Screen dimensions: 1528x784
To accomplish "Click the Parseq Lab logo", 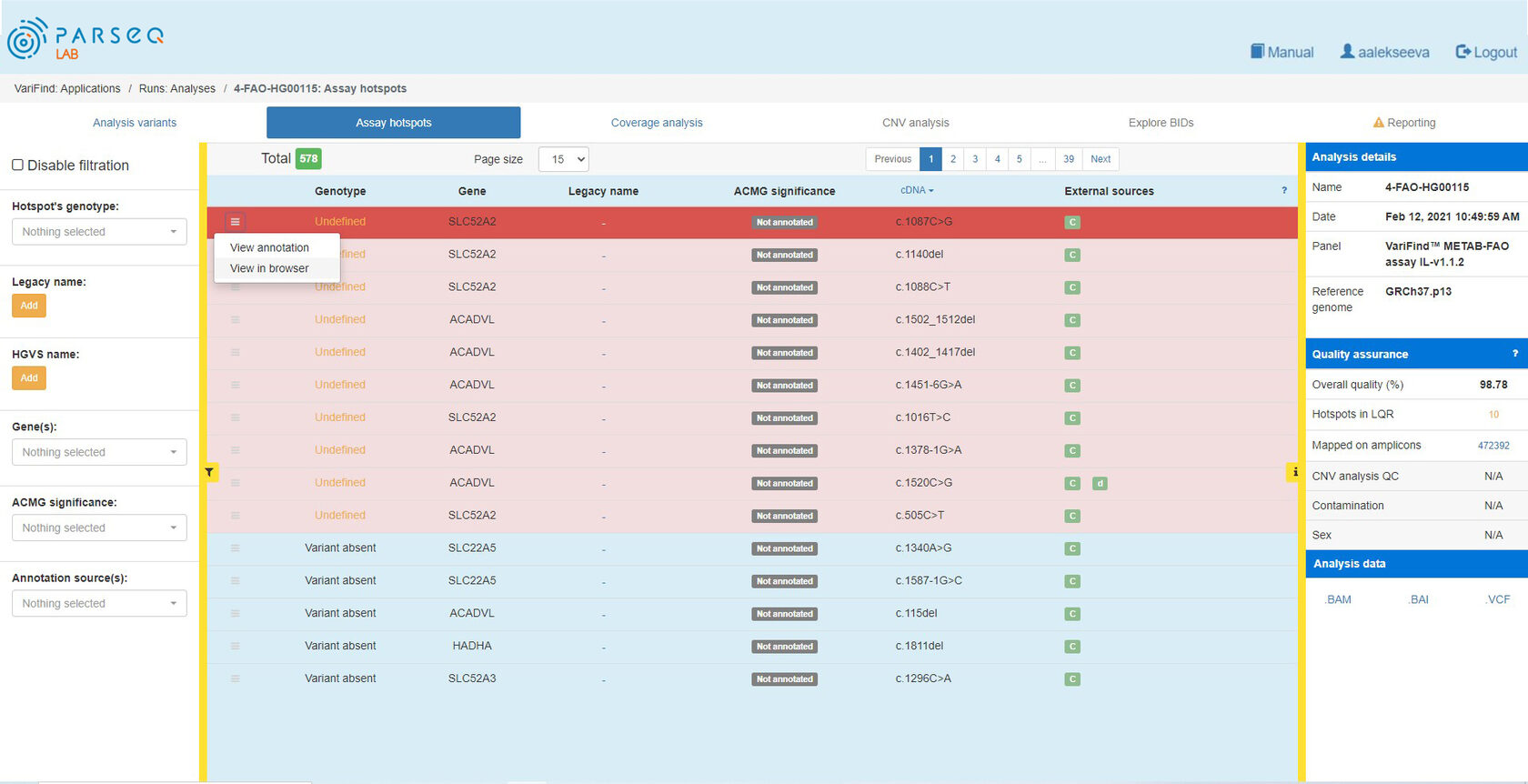I will (x=85, y=40).
